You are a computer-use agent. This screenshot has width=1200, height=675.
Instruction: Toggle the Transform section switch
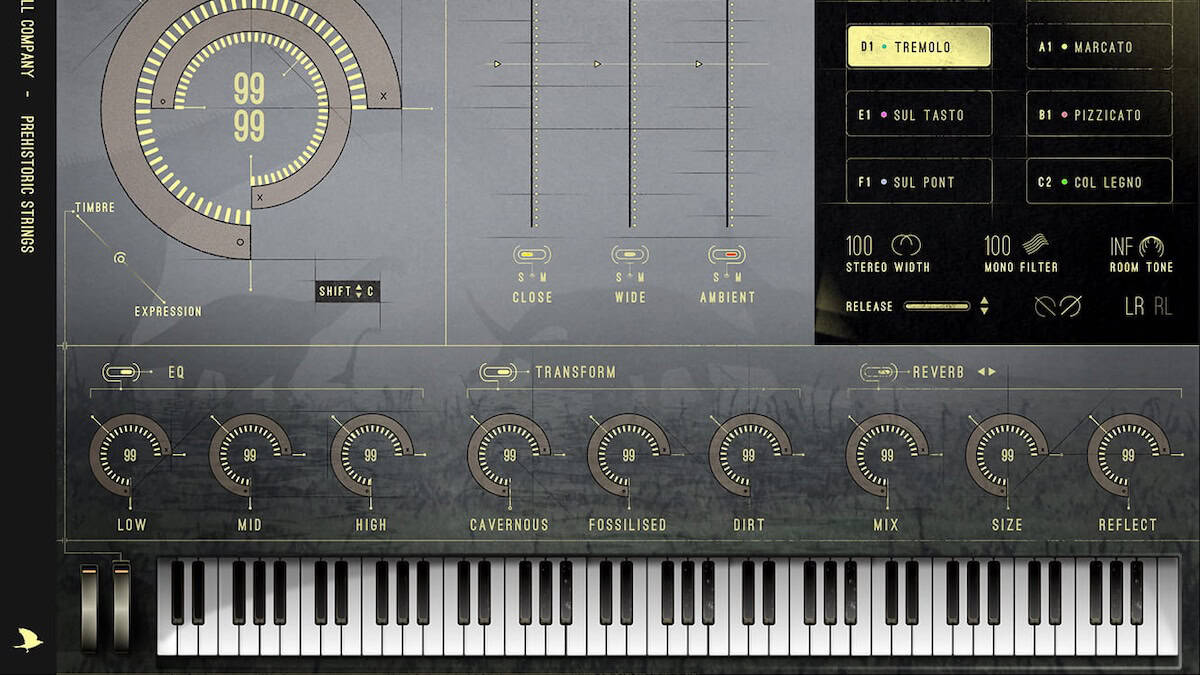(x=496, y=372)
